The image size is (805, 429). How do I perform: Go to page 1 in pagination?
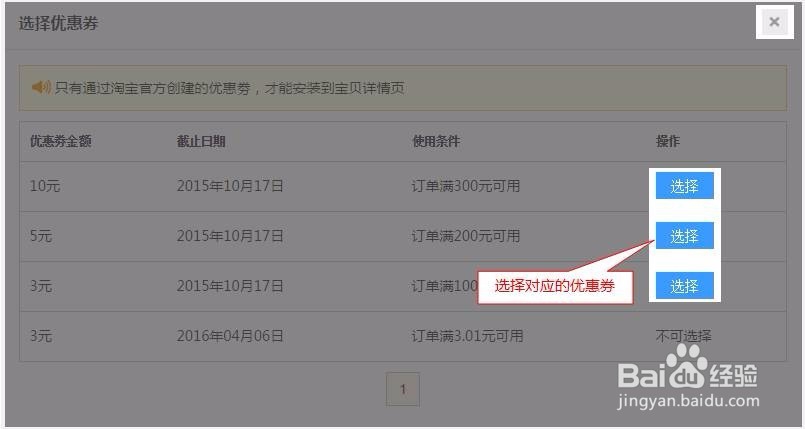pos(402,389)
